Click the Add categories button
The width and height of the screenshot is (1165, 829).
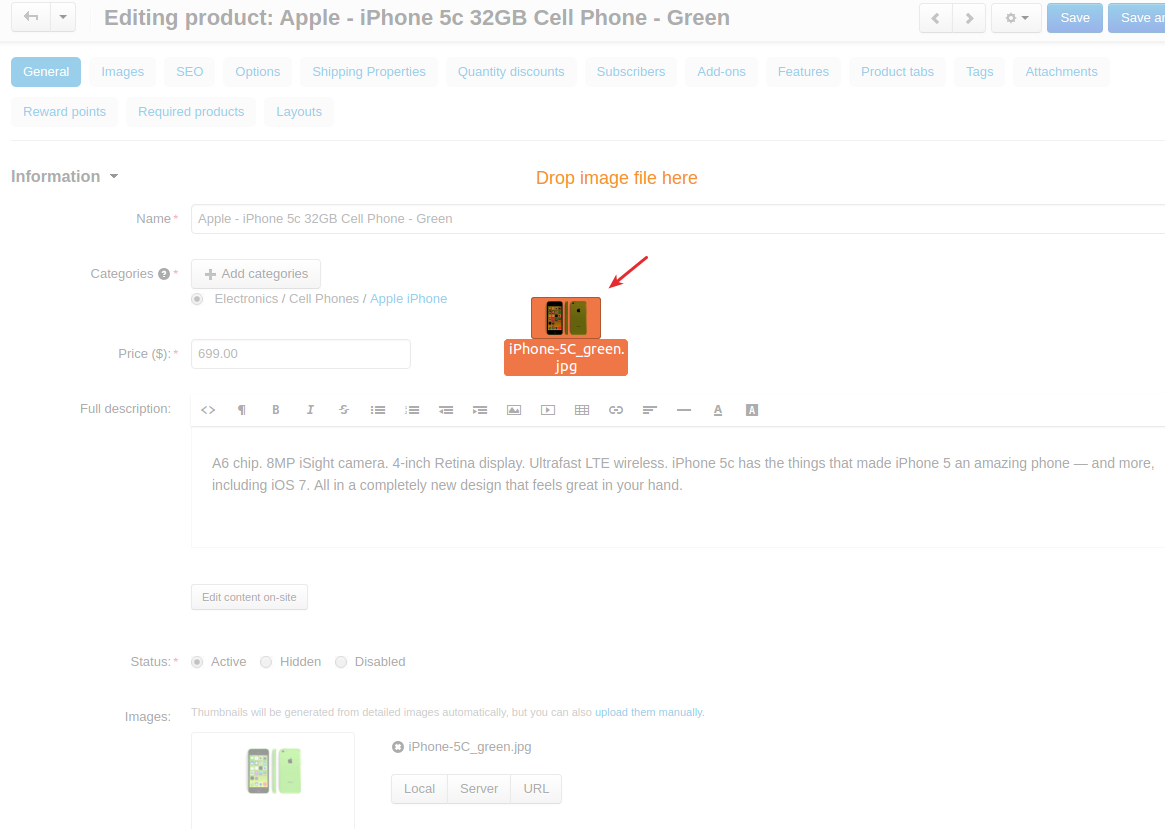click(256, 274)
